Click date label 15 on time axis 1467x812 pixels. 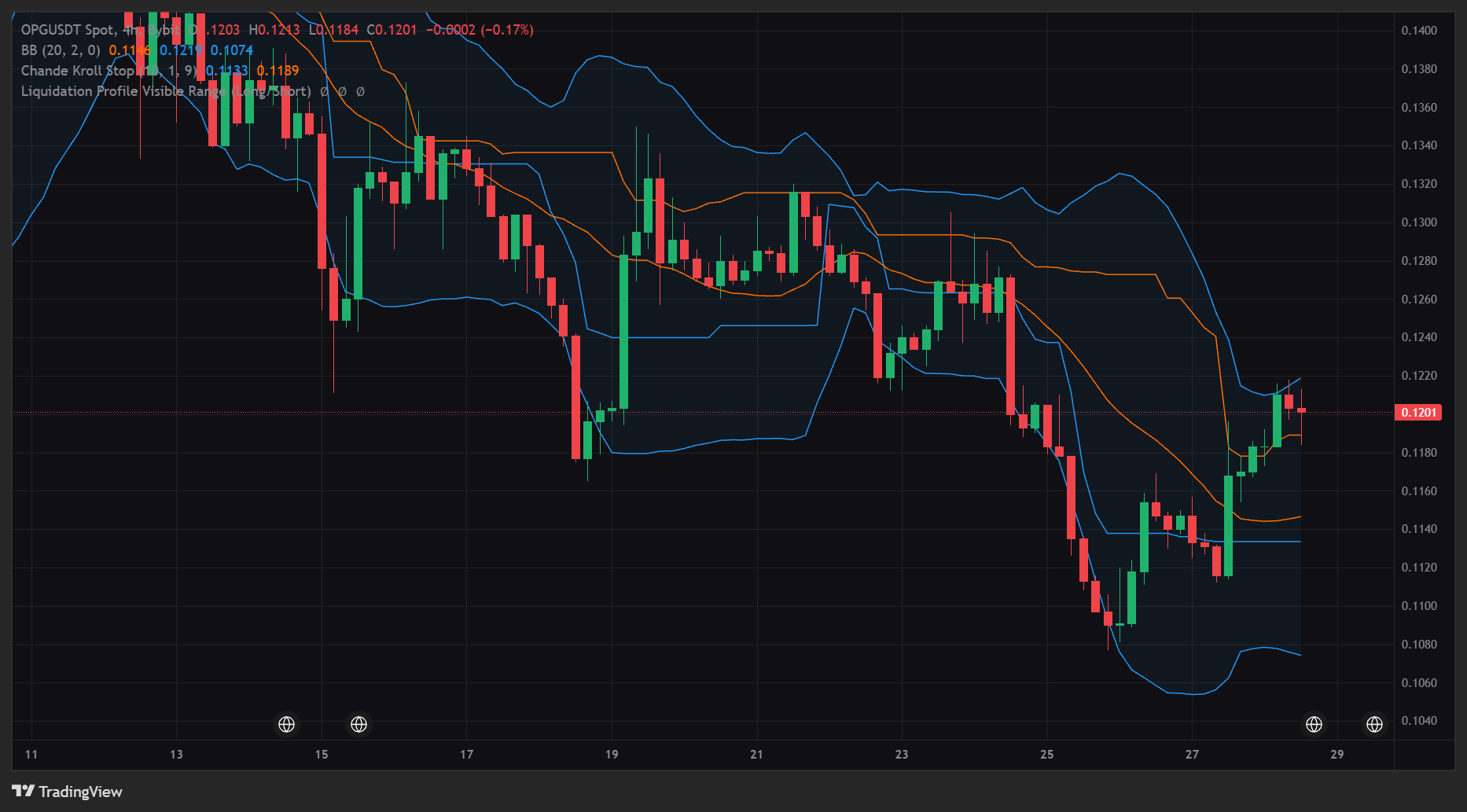pos(322,755)
